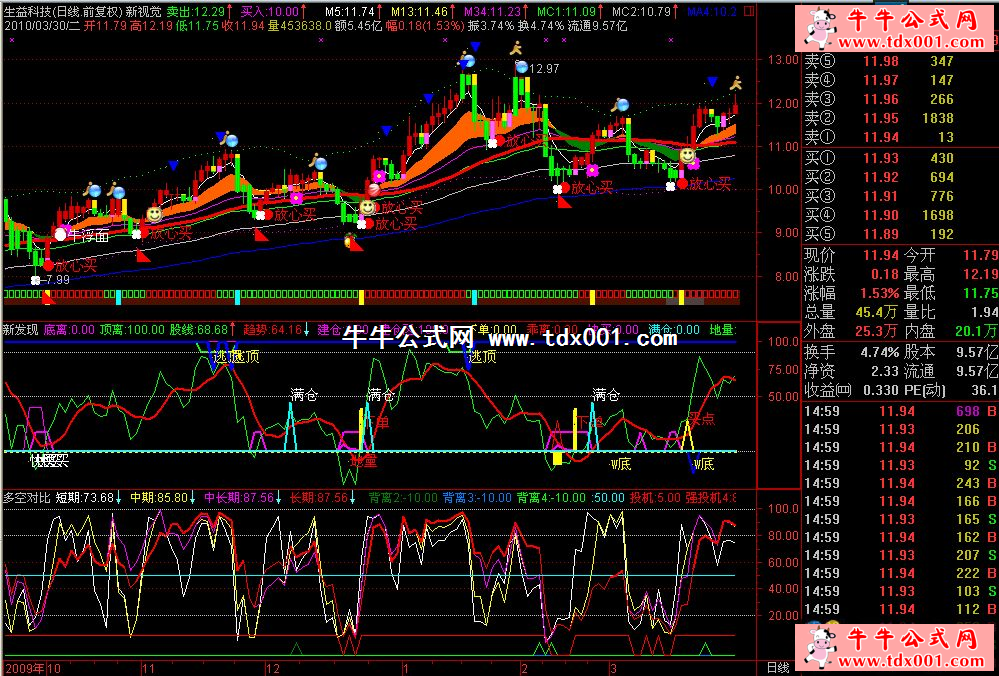999x676 pixels.
Task: Click the 净资 2.33 quote field
Action: click(851, 371)
